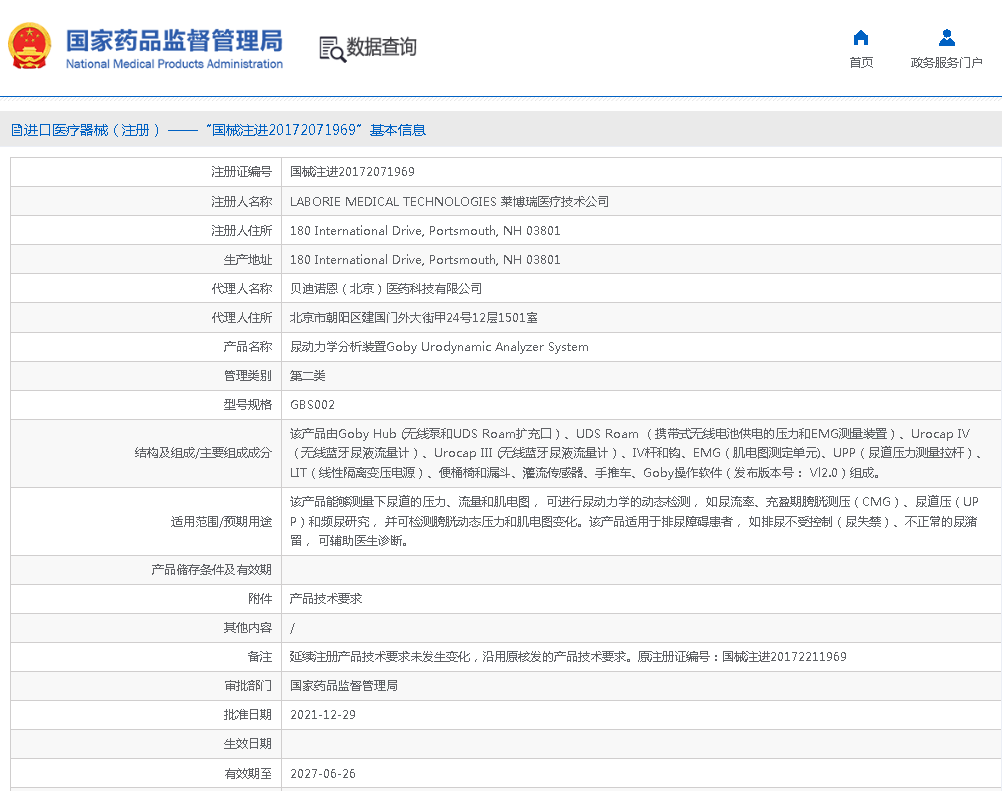Click the National Medical Products Administration subtitle

pyautogui.click(x=174, y=64)
